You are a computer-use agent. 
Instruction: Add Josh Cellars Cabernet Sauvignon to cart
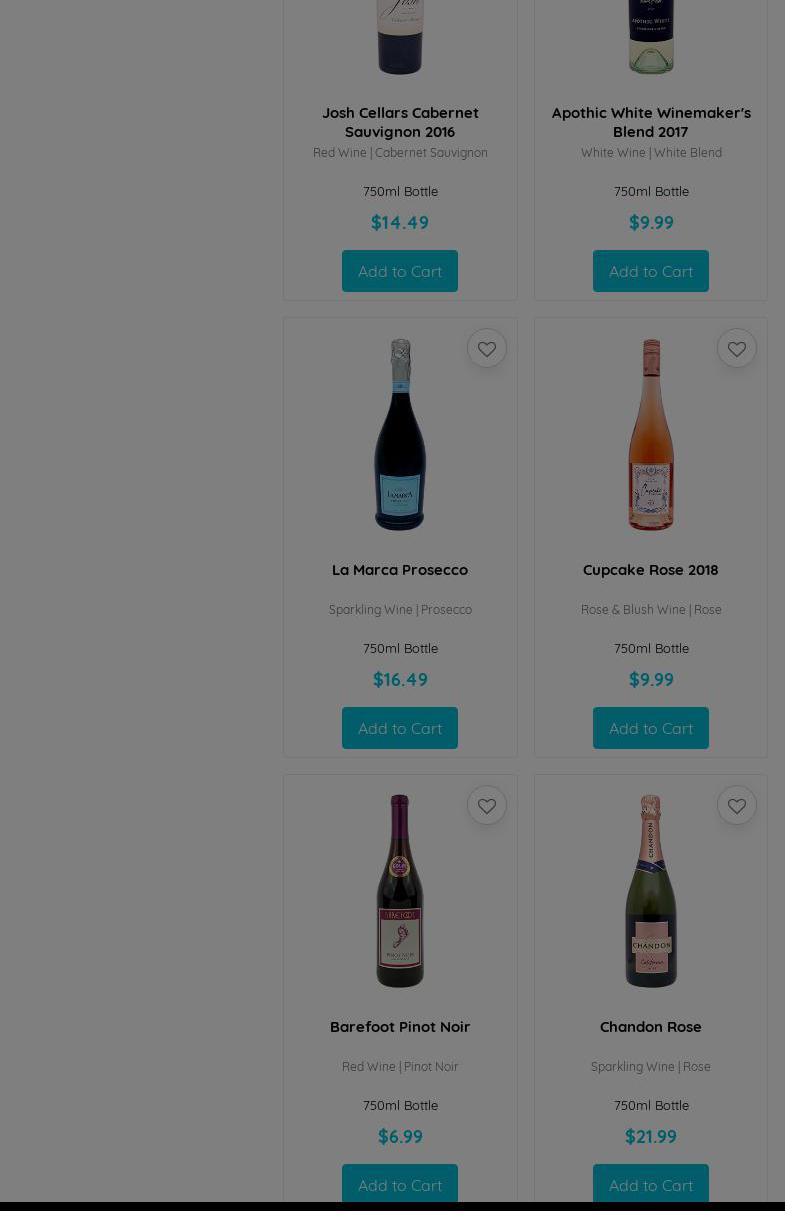(x=400, y=271)
